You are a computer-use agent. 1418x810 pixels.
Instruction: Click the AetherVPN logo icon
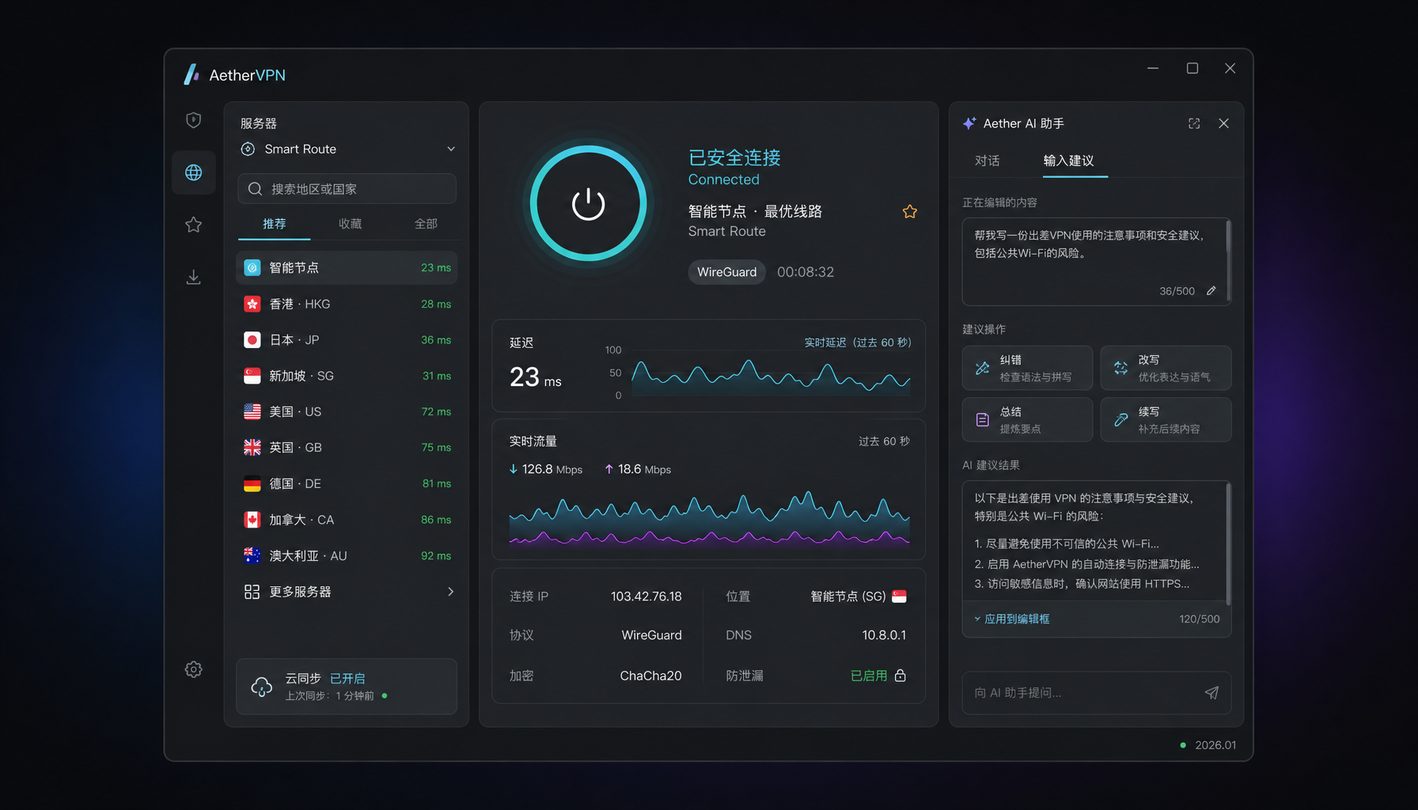[192, 75]
